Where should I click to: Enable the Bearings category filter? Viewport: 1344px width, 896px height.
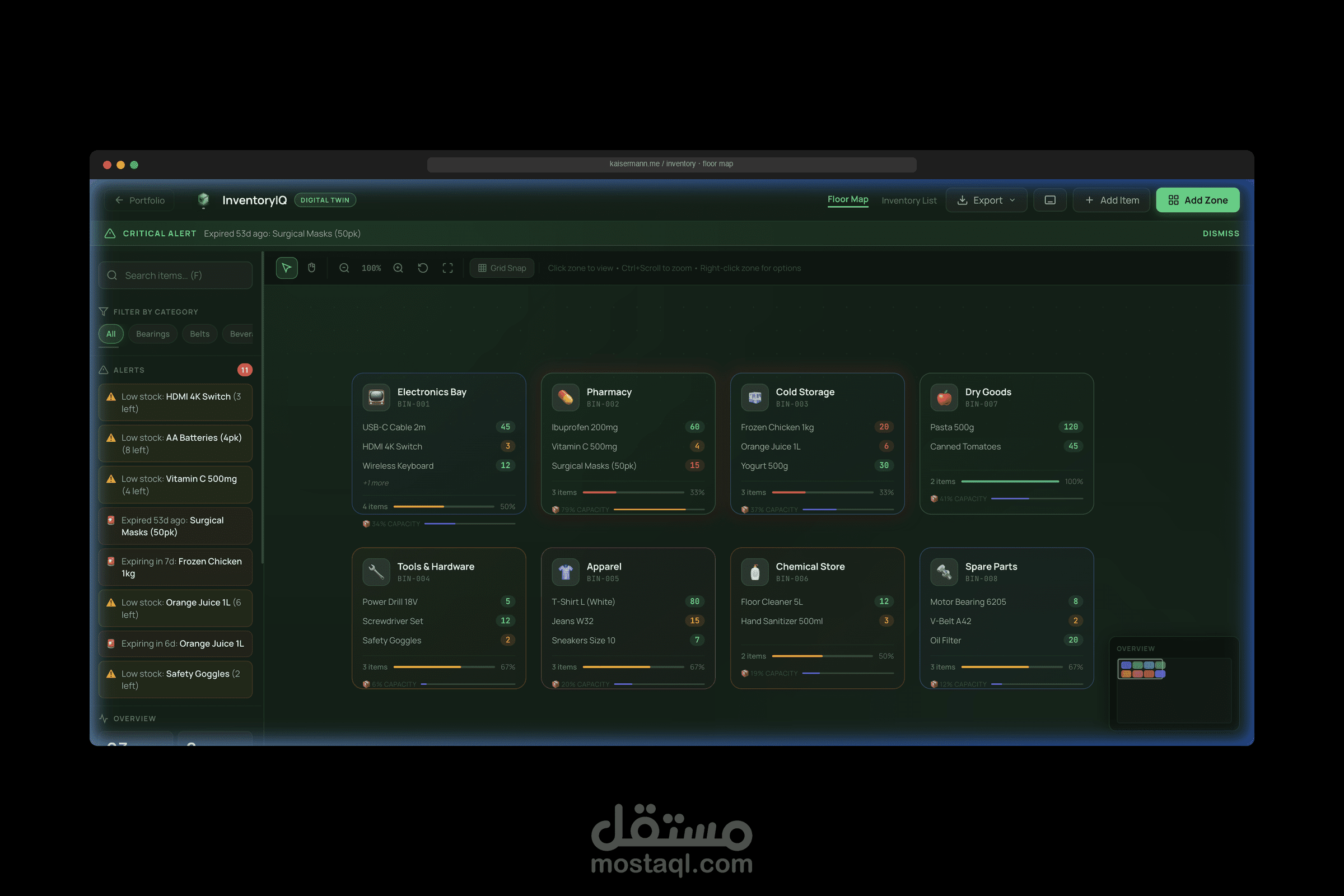152,334
